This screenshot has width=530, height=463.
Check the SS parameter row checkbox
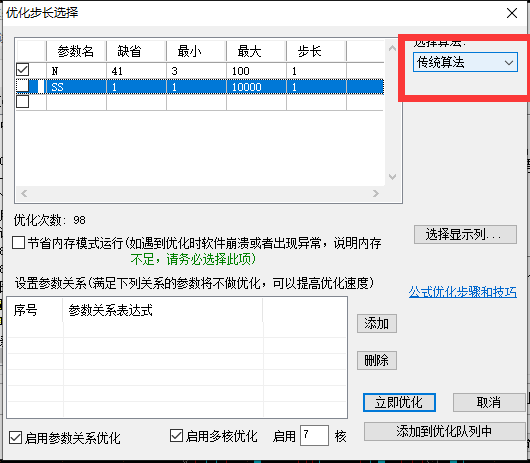click(x=23, y=86)
